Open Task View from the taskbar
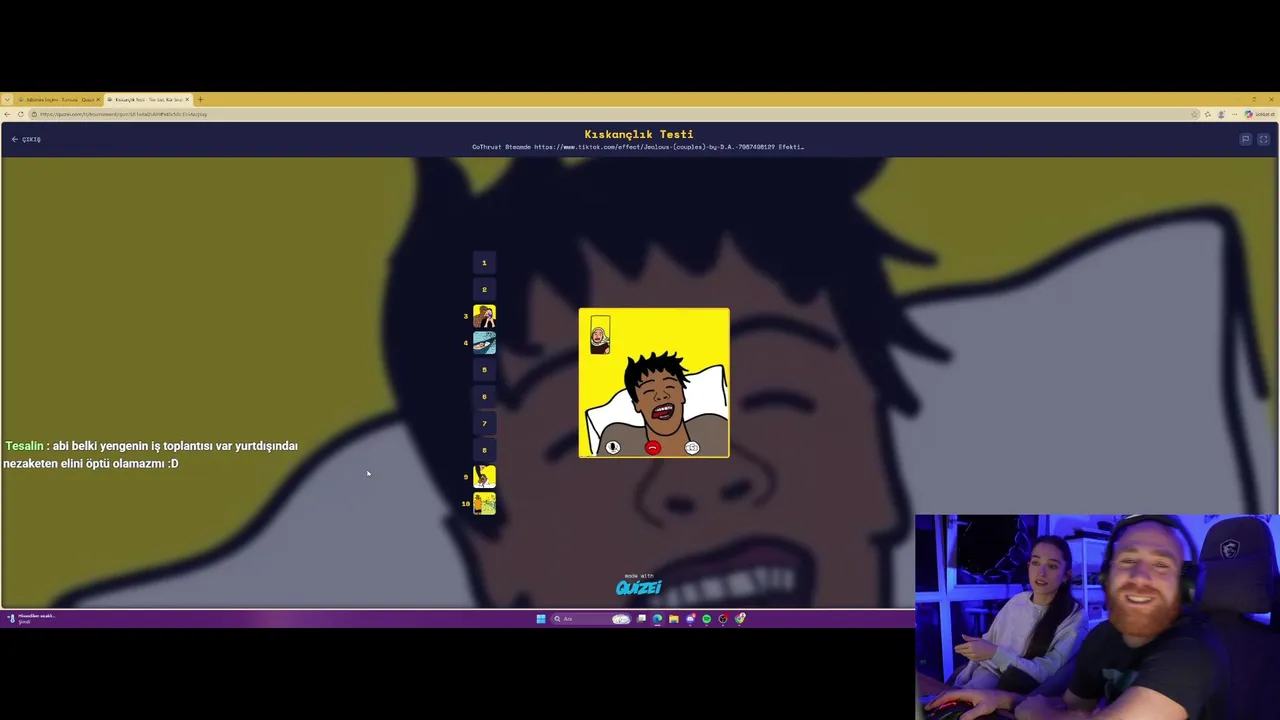The width and height of the screenshot is (1280, 720). click(641, 619)
